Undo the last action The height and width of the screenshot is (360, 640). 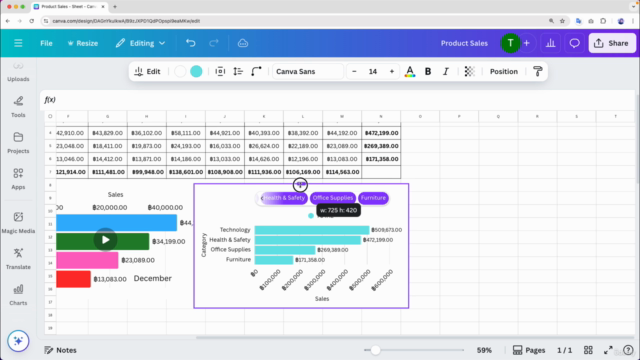coord(191,43)
